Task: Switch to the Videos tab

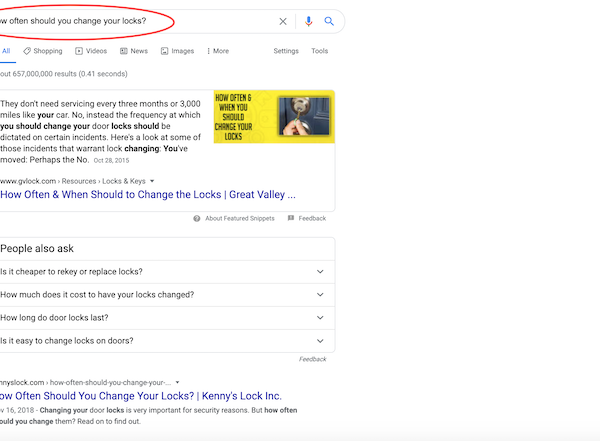Action: 91,51
